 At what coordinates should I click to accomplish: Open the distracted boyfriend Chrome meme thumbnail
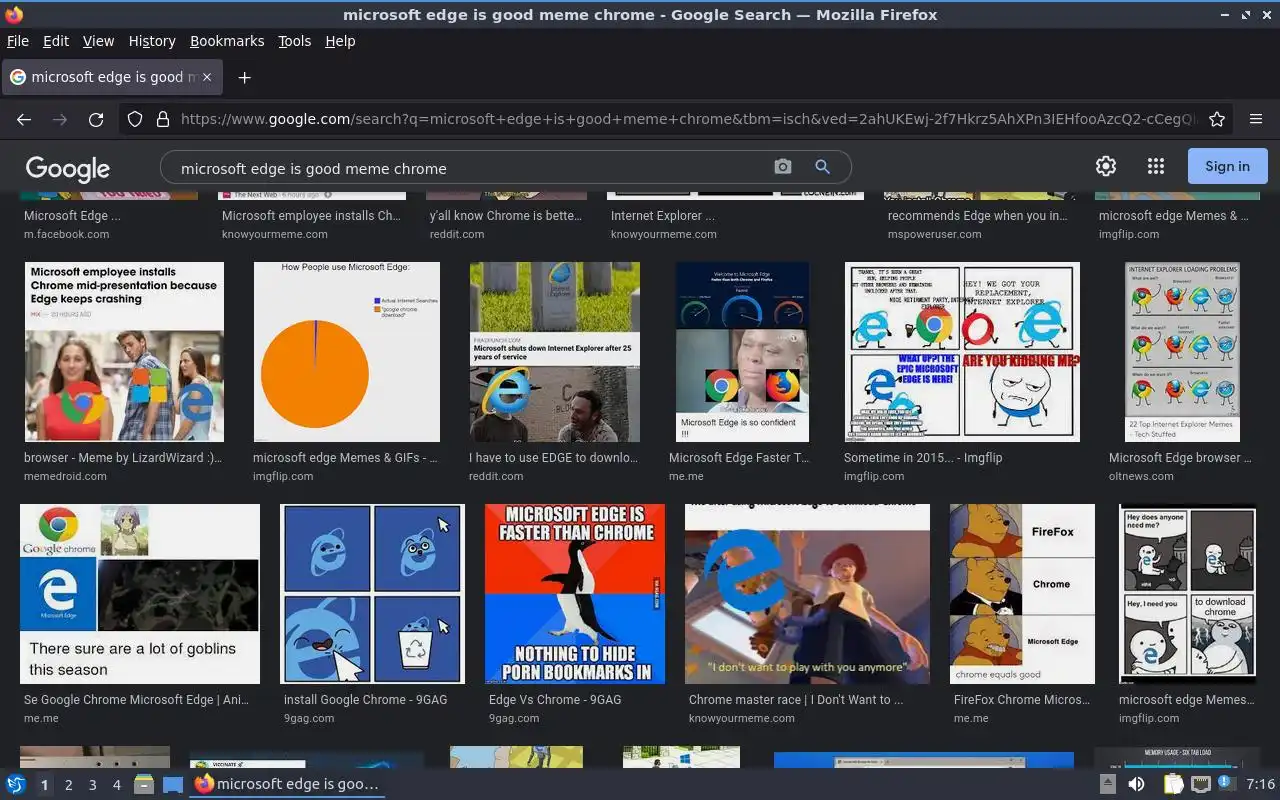coord(124,352)
